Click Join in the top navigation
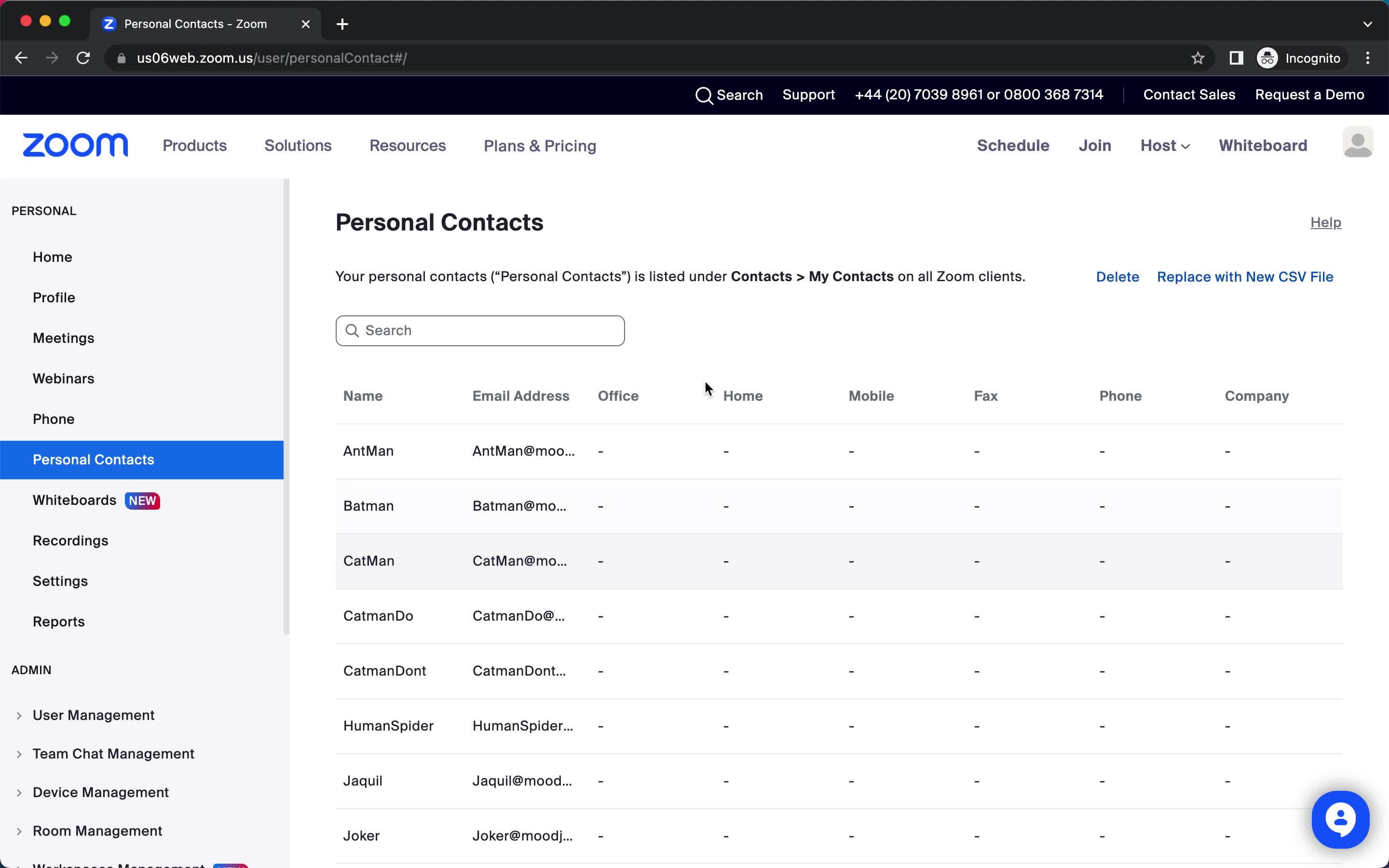 [1094, 146]
